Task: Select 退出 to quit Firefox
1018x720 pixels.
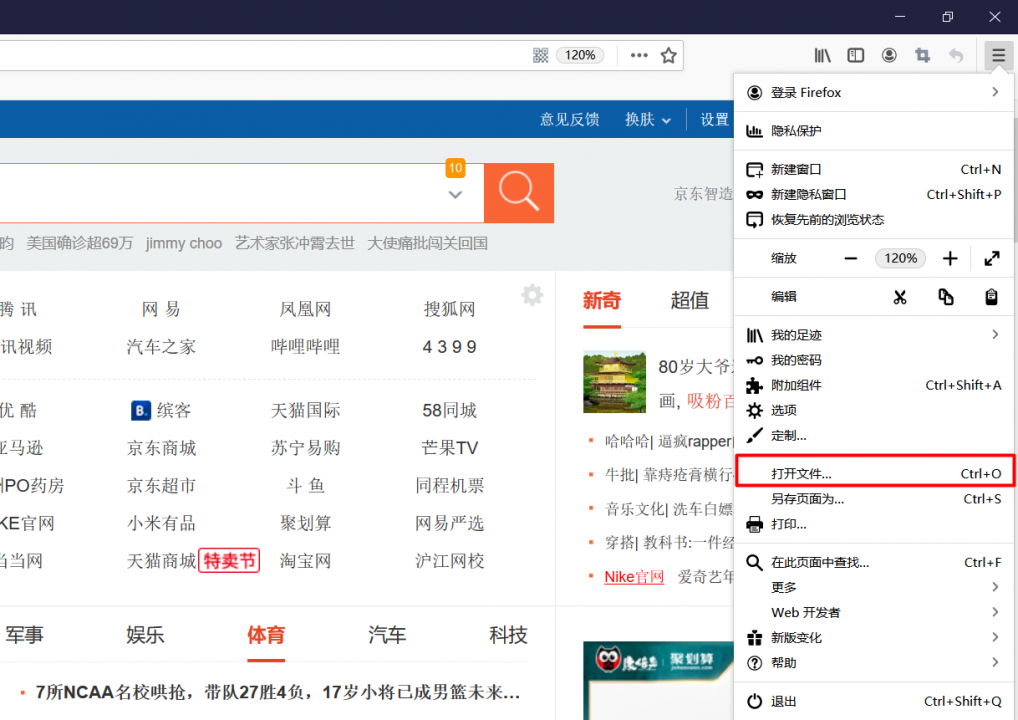Action: (x=874, y=701)
